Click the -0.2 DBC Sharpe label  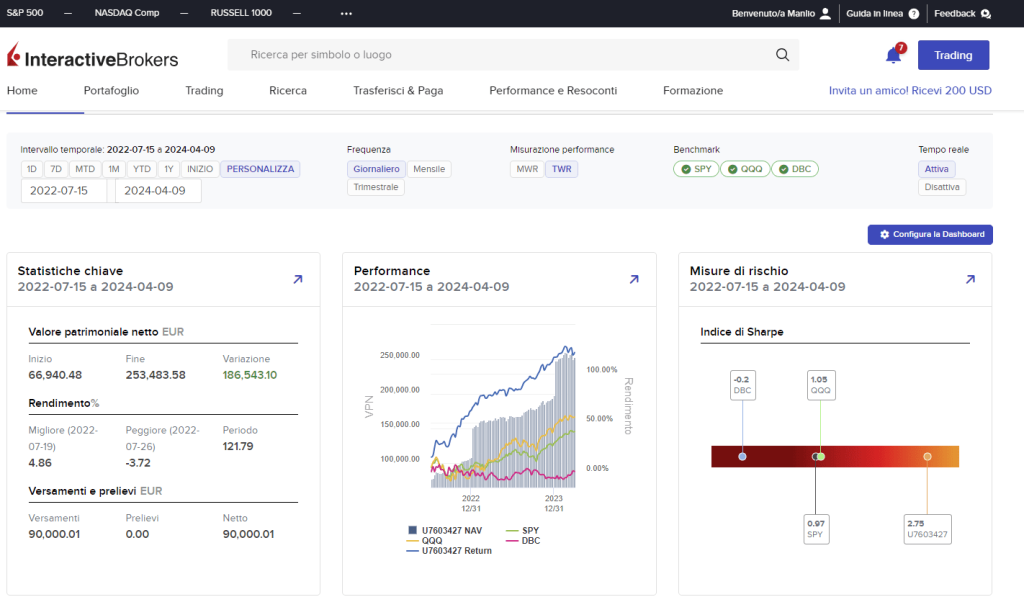[x=743, y=385]
